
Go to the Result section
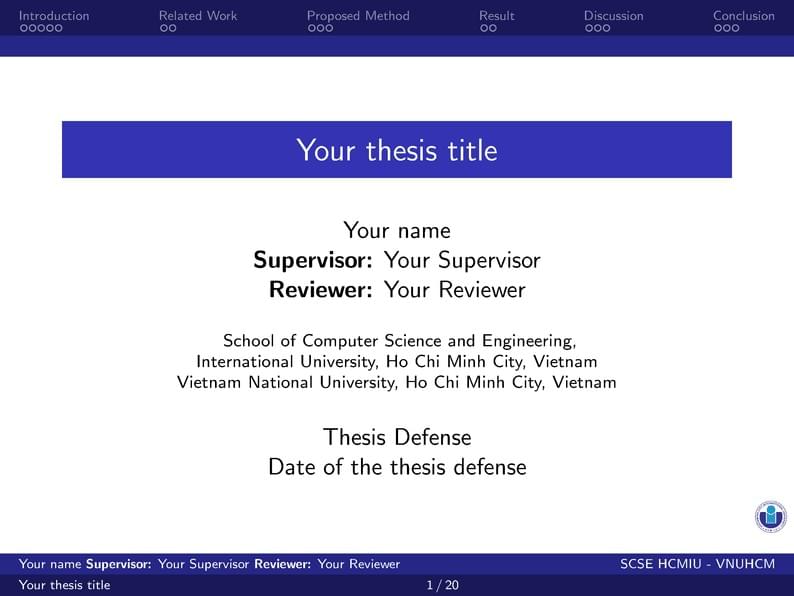pyautogui.click(x=497, y=15)
